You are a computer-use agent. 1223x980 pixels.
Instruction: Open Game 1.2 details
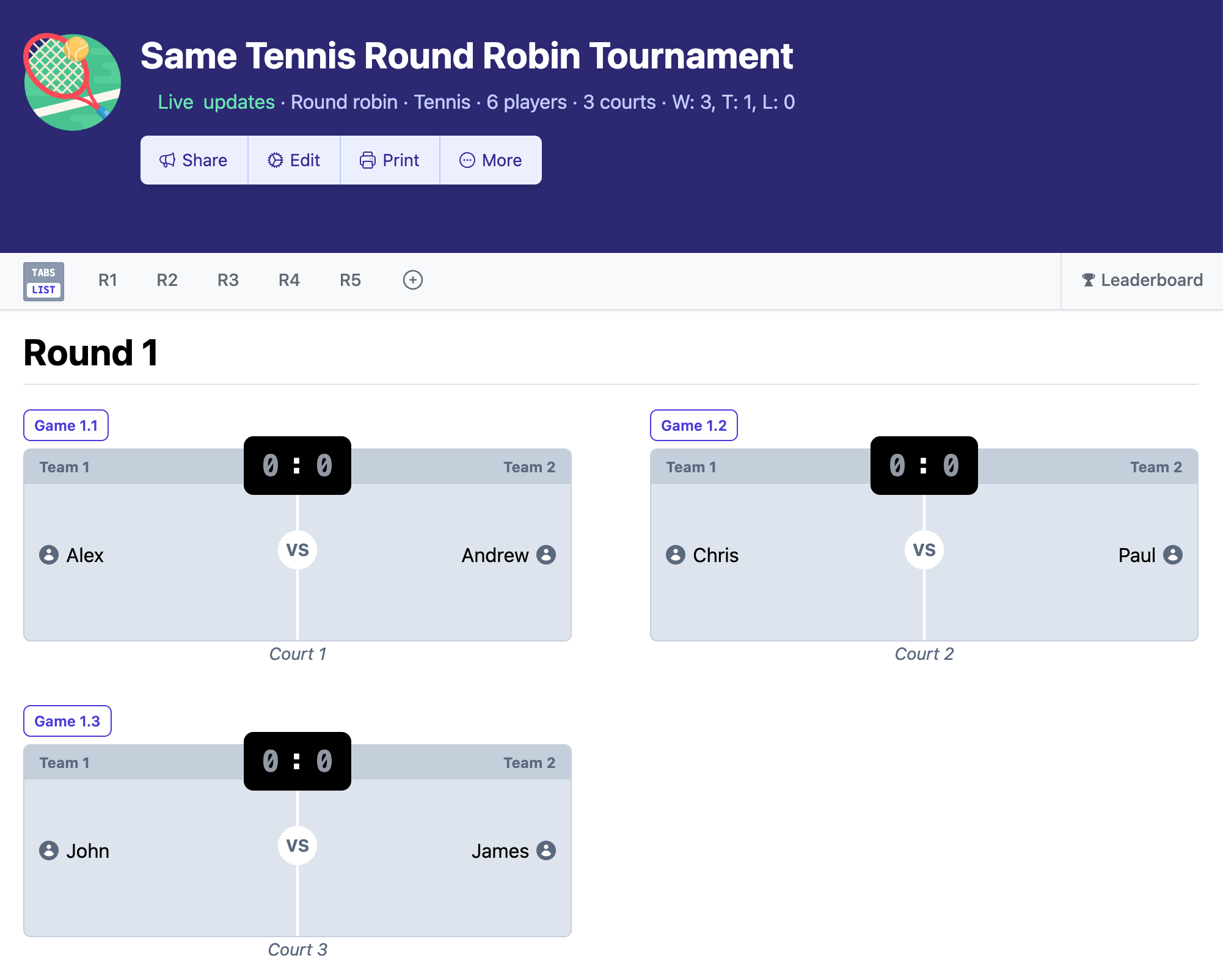694,425
